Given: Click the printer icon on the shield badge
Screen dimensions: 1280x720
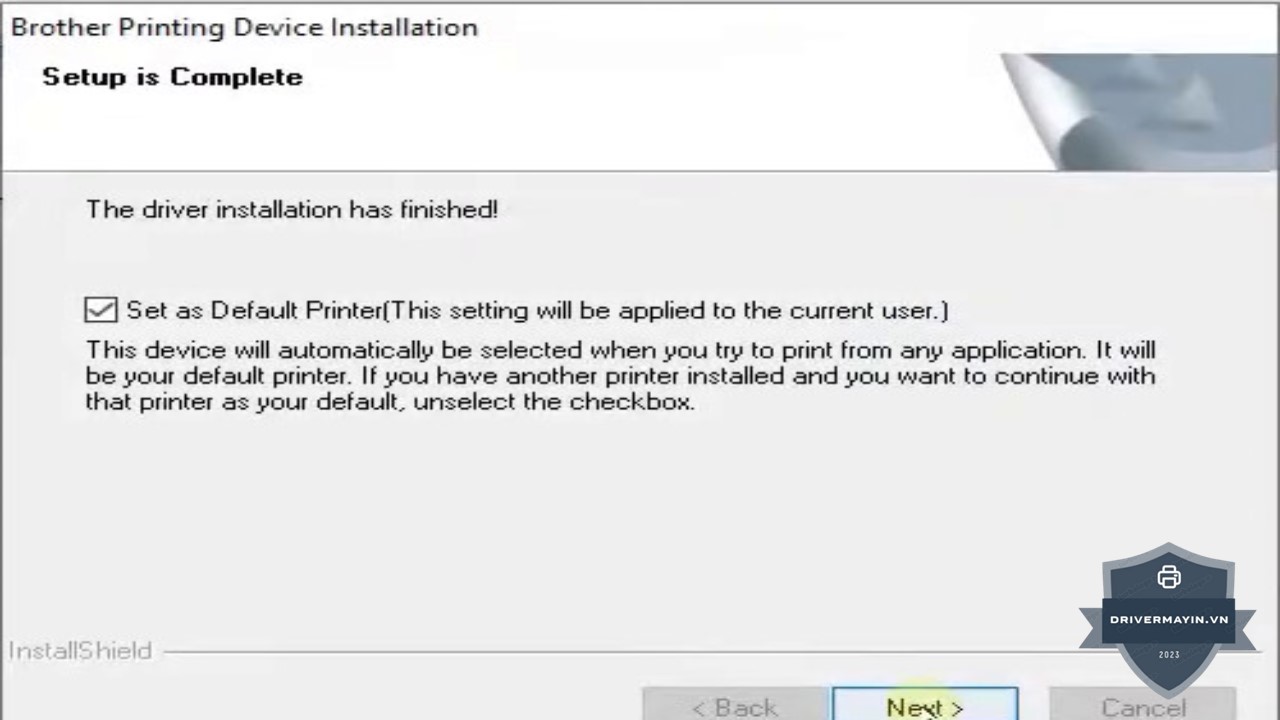Looking at the screenshot, I should tap(1168, 577).
